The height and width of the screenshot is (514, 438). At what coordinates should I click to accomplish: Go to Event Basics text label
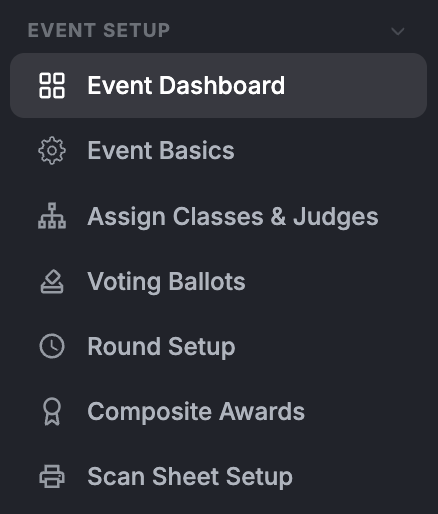pos(161,150)
